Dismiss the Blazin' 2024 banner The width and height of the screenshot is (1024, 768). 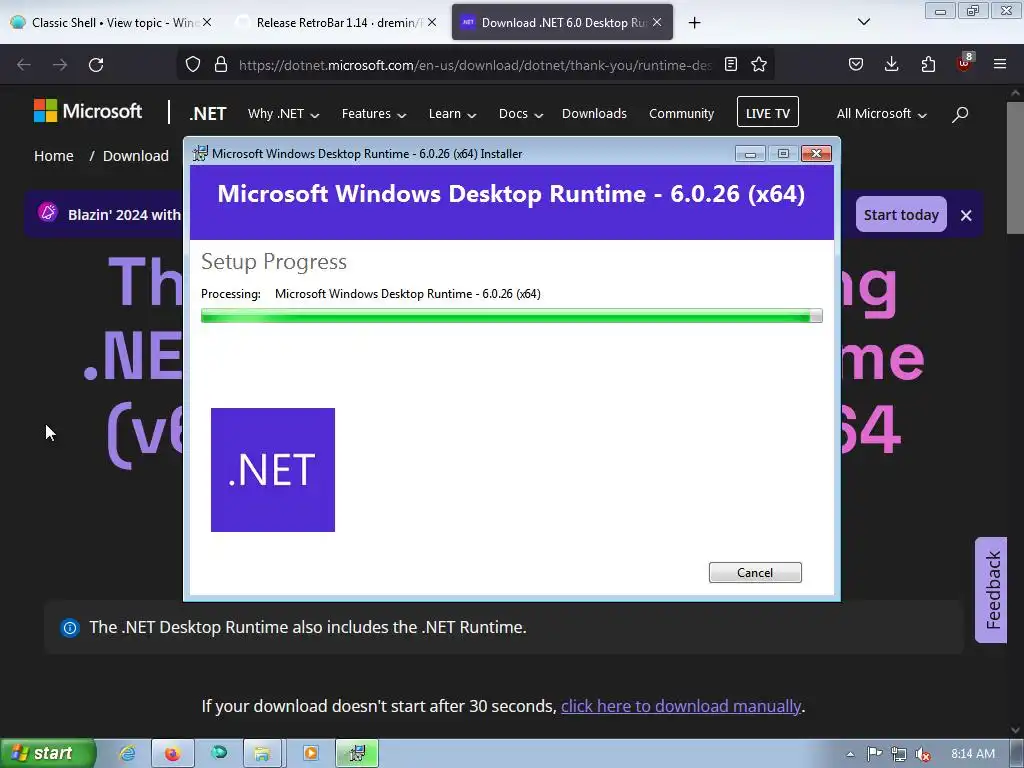point(966,216)
